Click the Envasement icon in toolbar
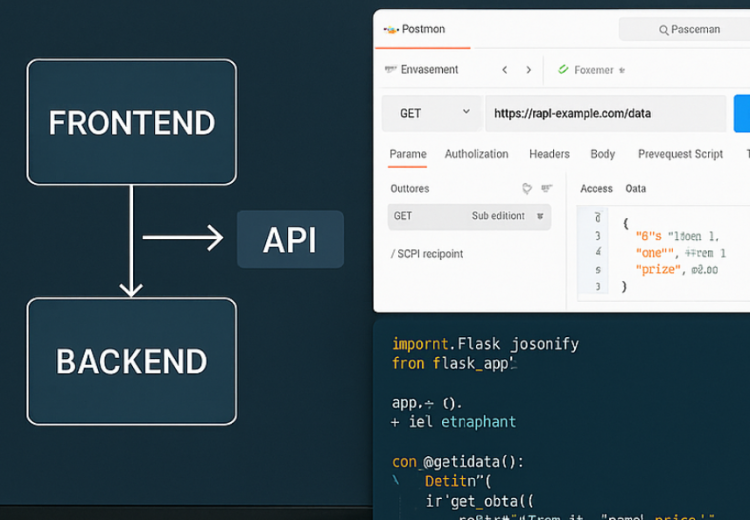The image size is (750, 520). click(x=390, y=70)
